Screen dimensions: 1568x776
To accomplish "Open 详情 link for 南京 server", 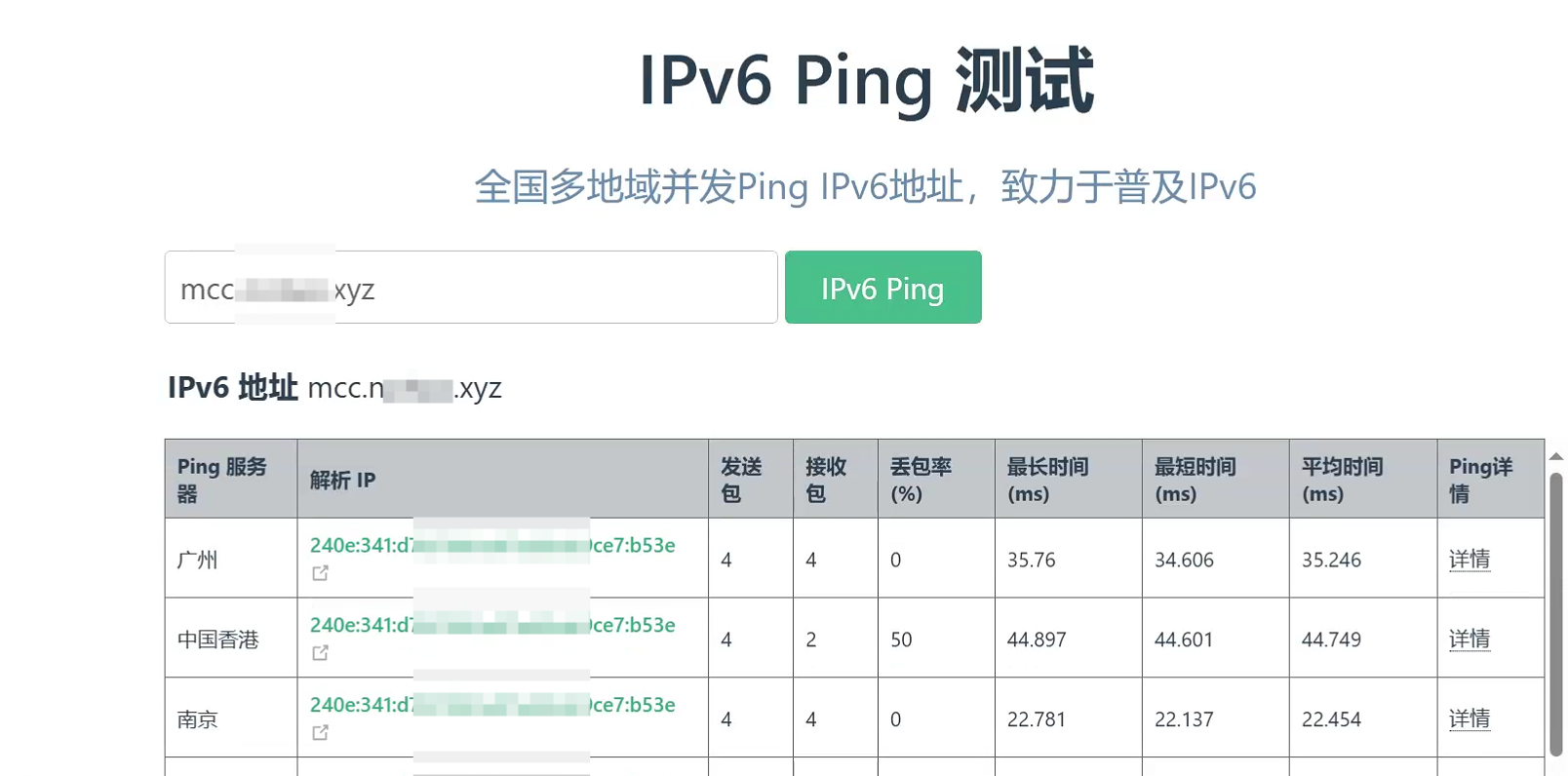I will point(1470,719).
